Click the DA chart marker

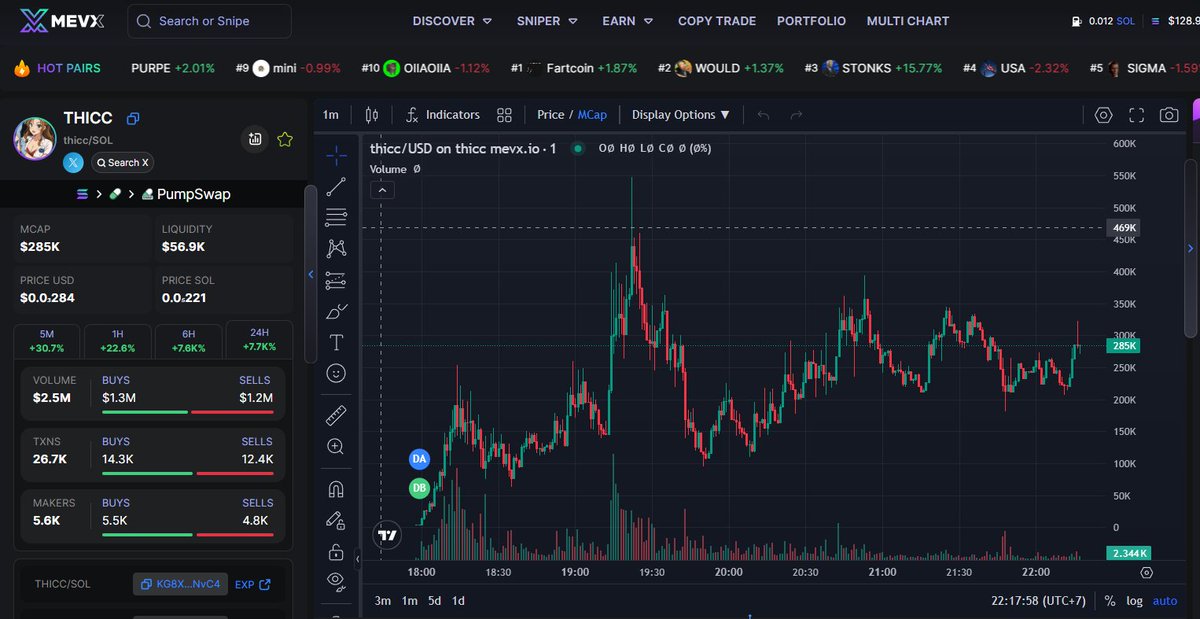click(x=419, y=459)
